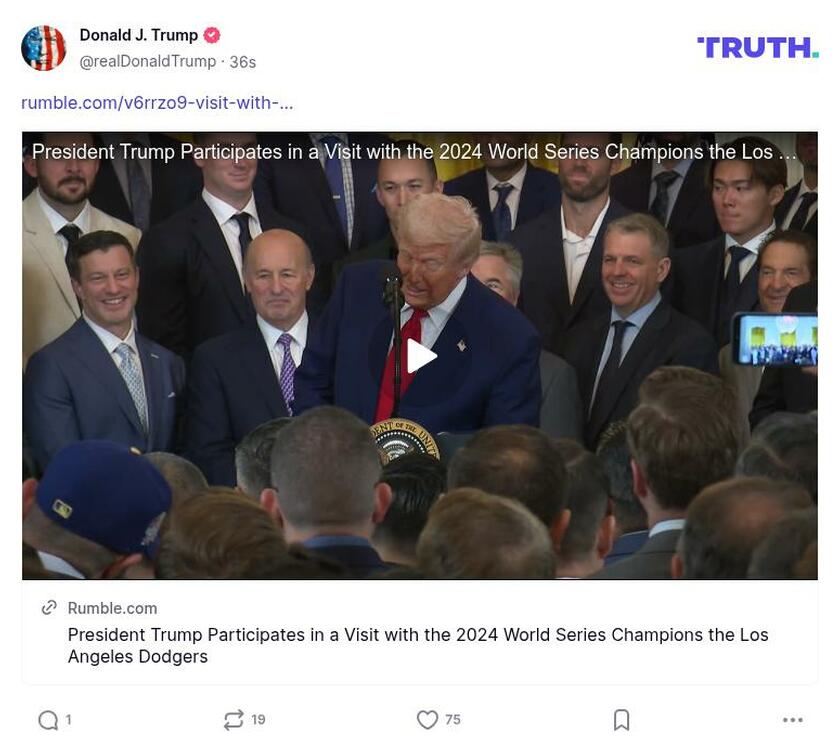
Task: View the 19 ReTruths count
Action: (259, 719)
